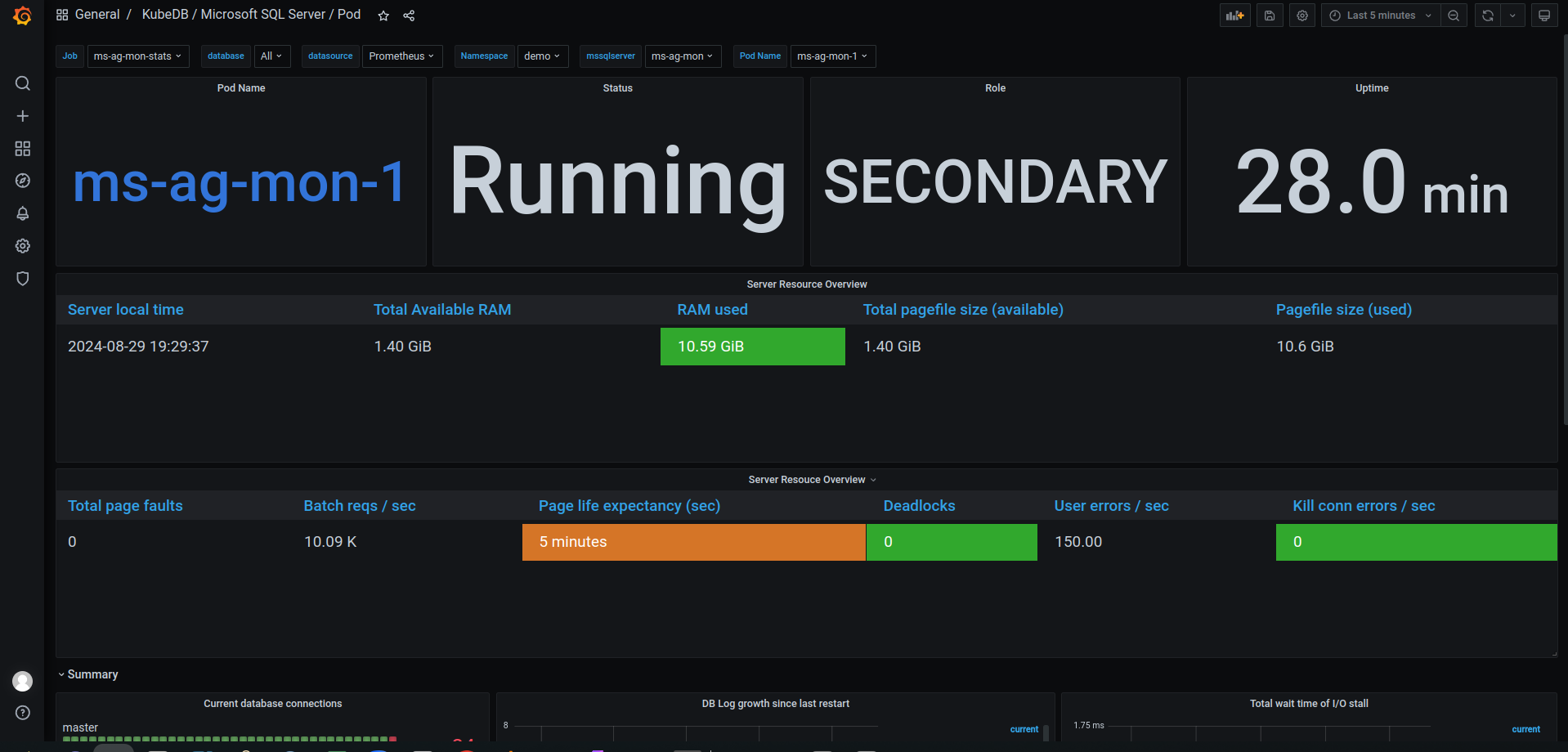Screen dimensions: 1568x752
Task: Open Alerting via the bell icon
Action: tap(22, 213)
